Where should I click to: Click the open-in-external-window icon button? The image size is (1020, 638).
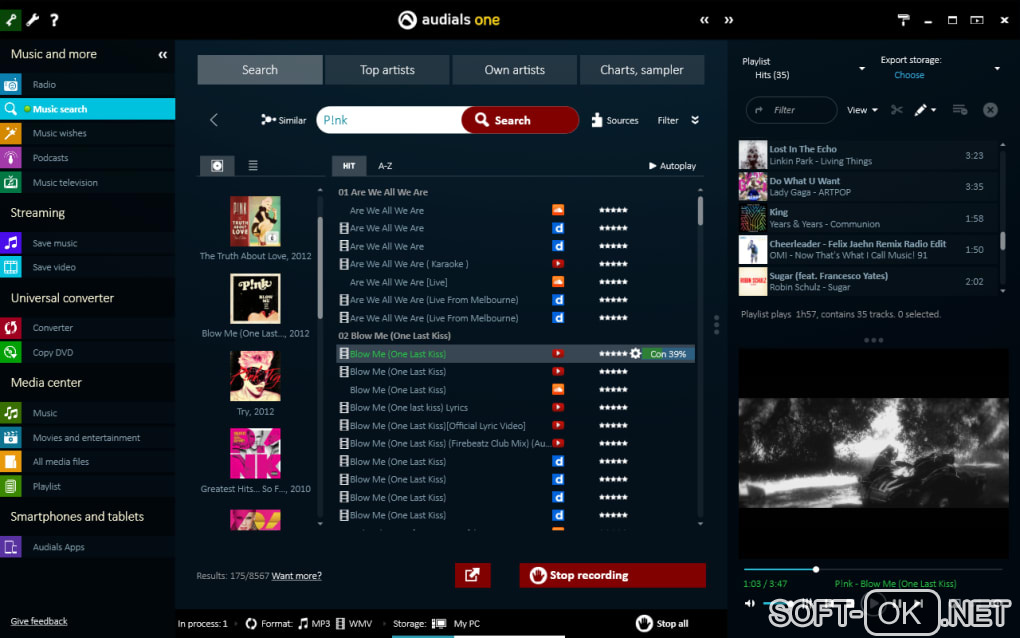pyautogui.click(x=472, y=575)
